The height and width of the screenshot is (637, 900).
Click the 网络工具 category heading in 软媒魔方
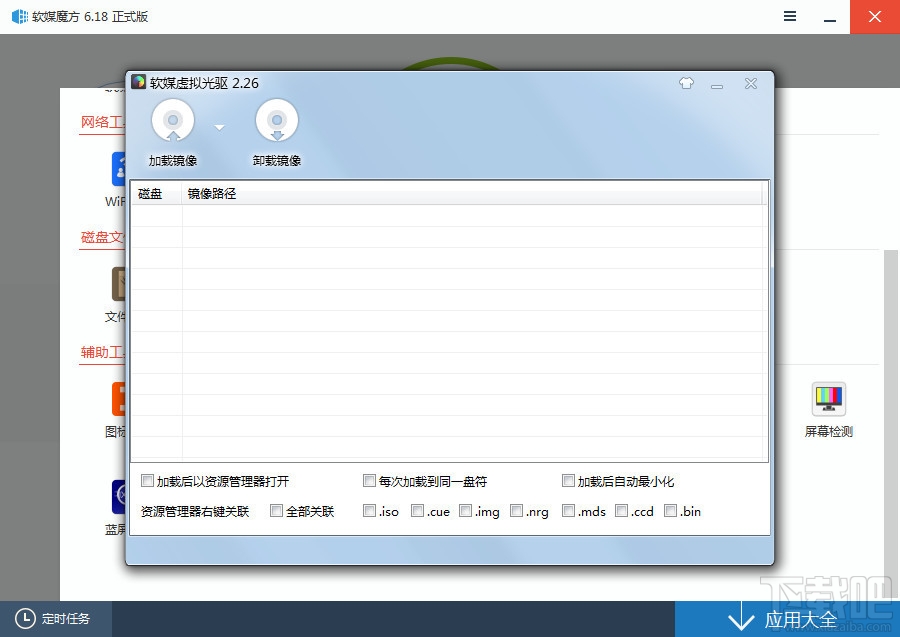(x=102, y=122)
